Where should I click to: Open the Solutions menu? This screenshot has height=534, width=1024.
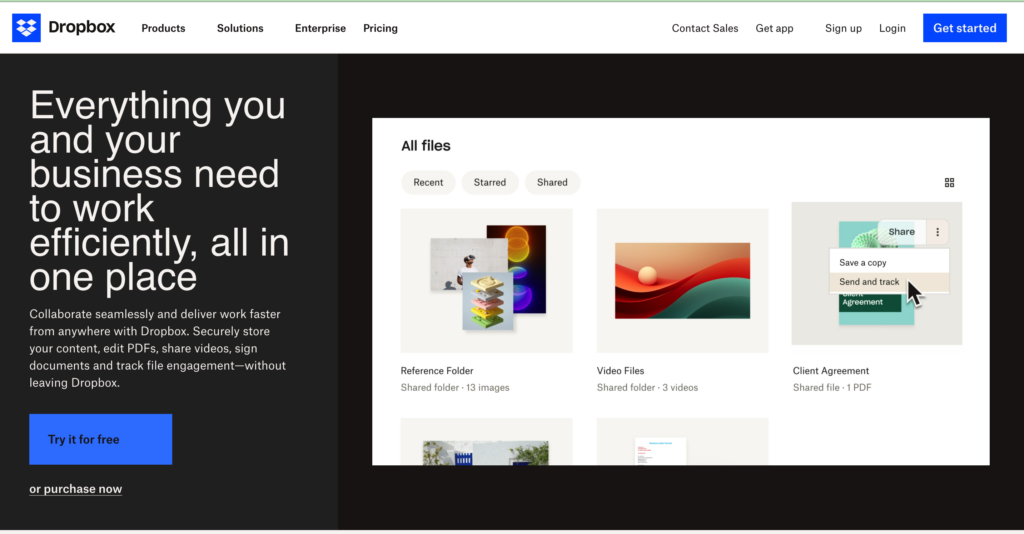pyautogui.click(x=240, y=28)
